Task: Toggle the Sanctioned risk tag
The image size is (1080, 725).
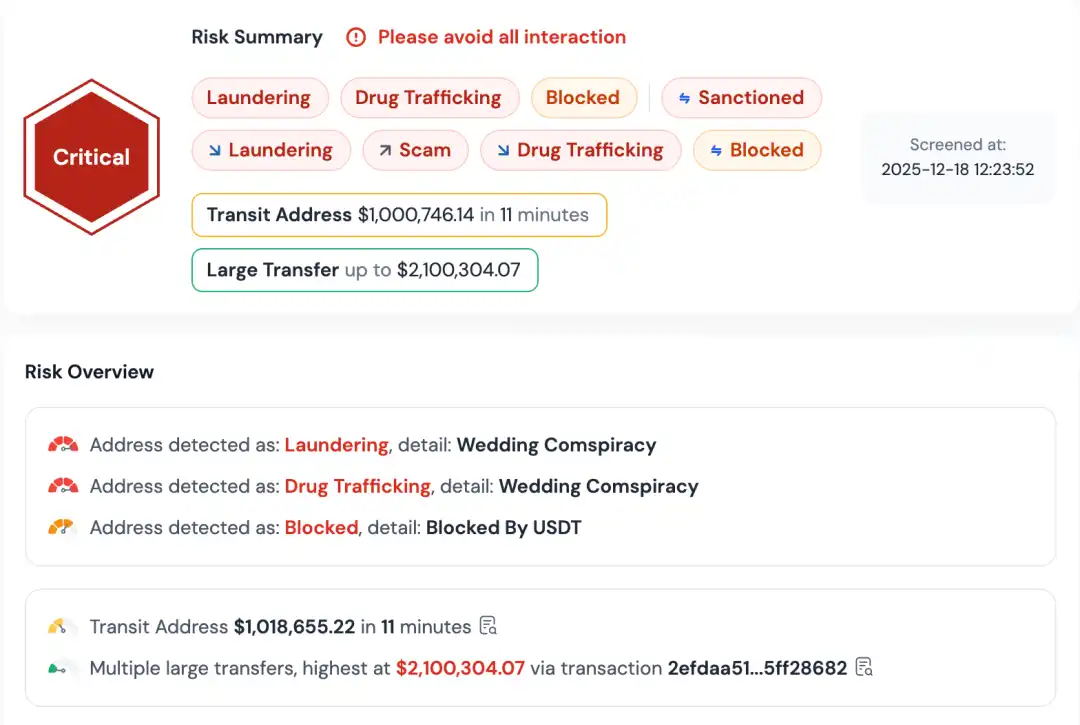Action: pos(741,97)
